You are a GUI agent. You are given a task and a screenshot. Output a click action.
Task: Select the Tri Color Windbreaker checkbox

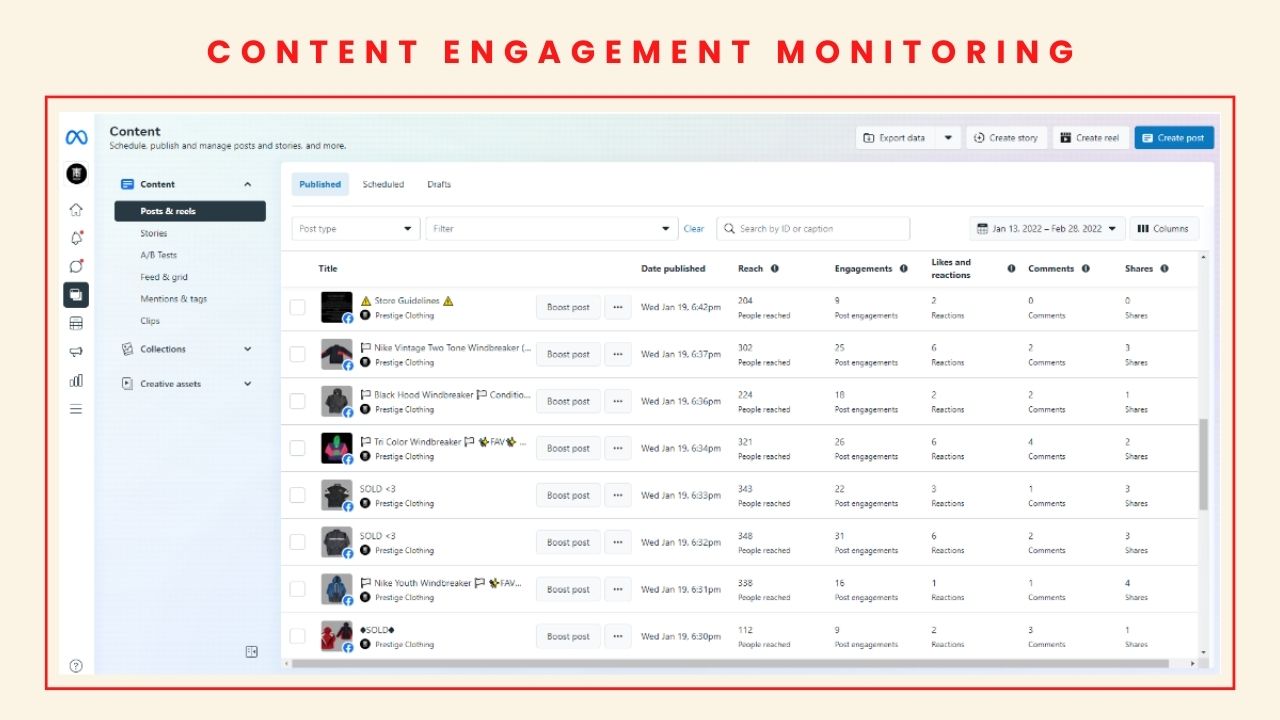(297, 448)
